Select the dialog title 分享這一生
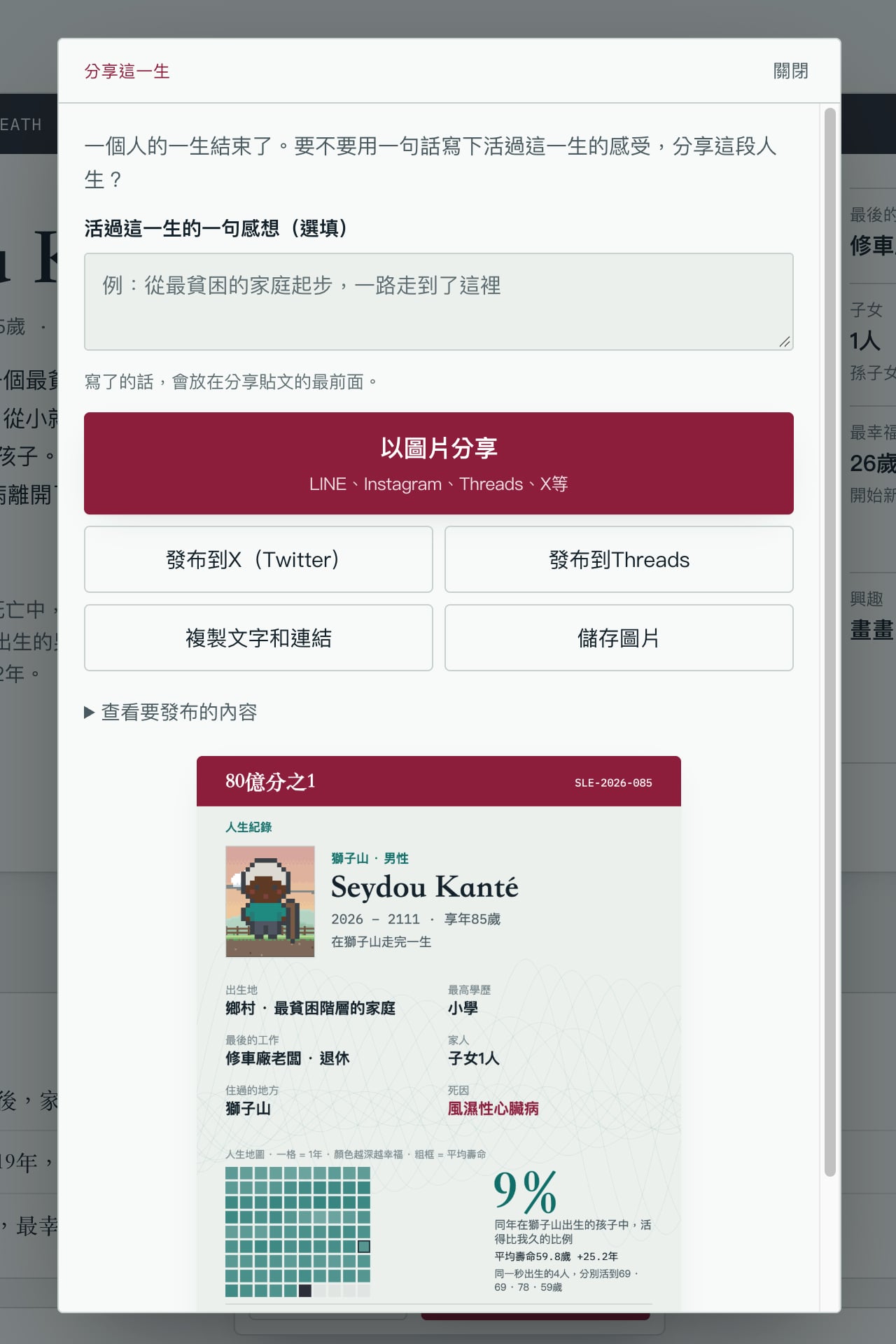This screenshot has height=1344, width=896. click(127, 71)
